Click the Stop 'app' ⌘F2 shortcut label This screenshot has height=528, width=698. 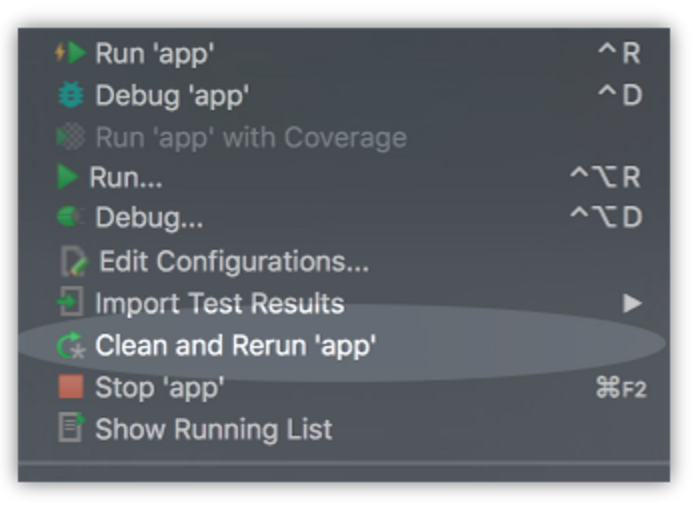click(x=620, y=387)
